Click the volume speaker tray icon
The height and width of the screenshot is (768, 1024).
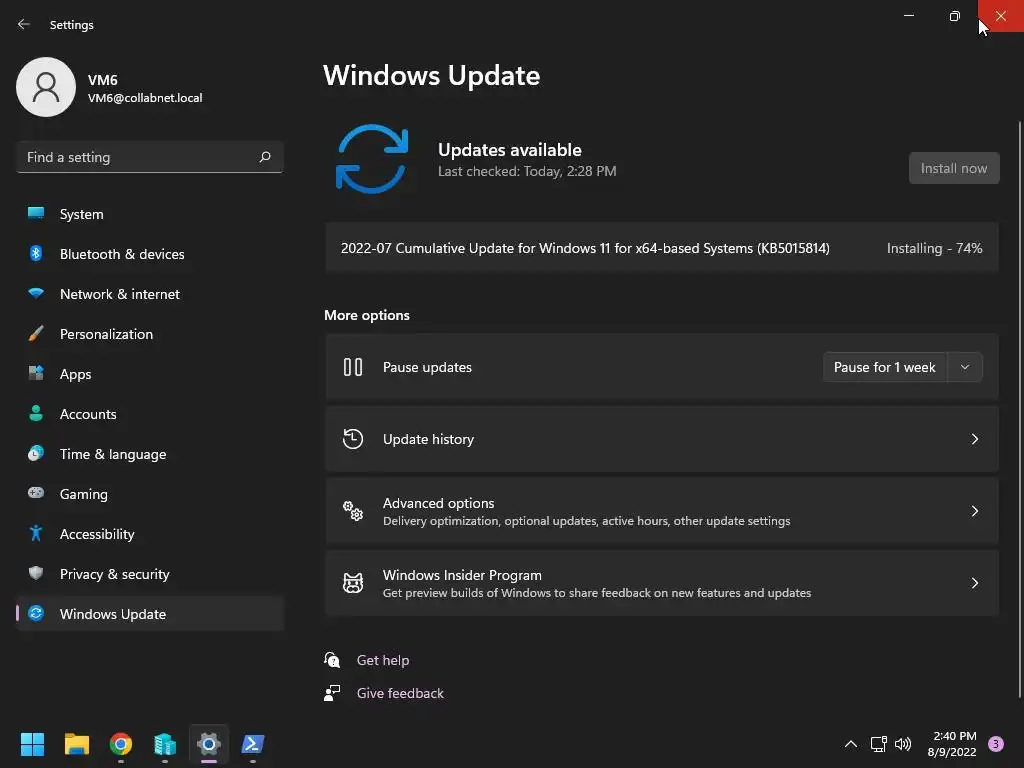(903, 744)
